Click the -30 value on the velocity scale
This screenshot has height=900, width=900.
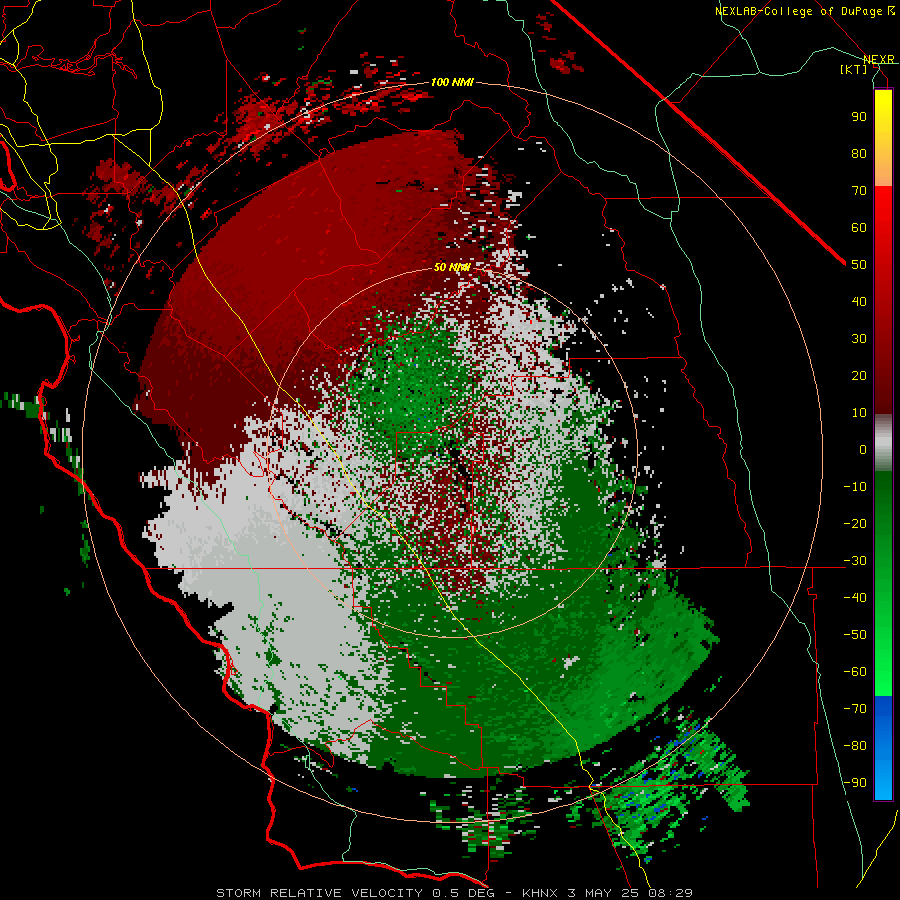855,561
